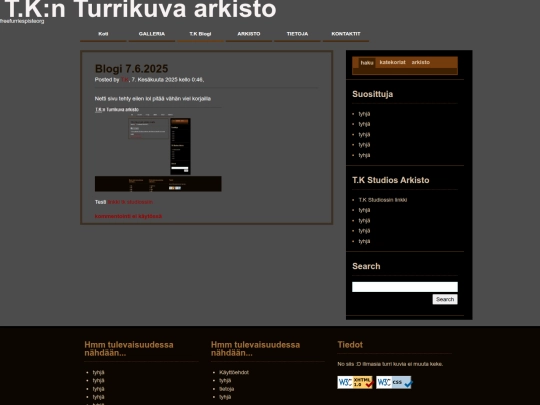The width and height of the screenshot is (540, 405).
Task: Click the Suosittuja sidebar heading
Action: point(372,94)
